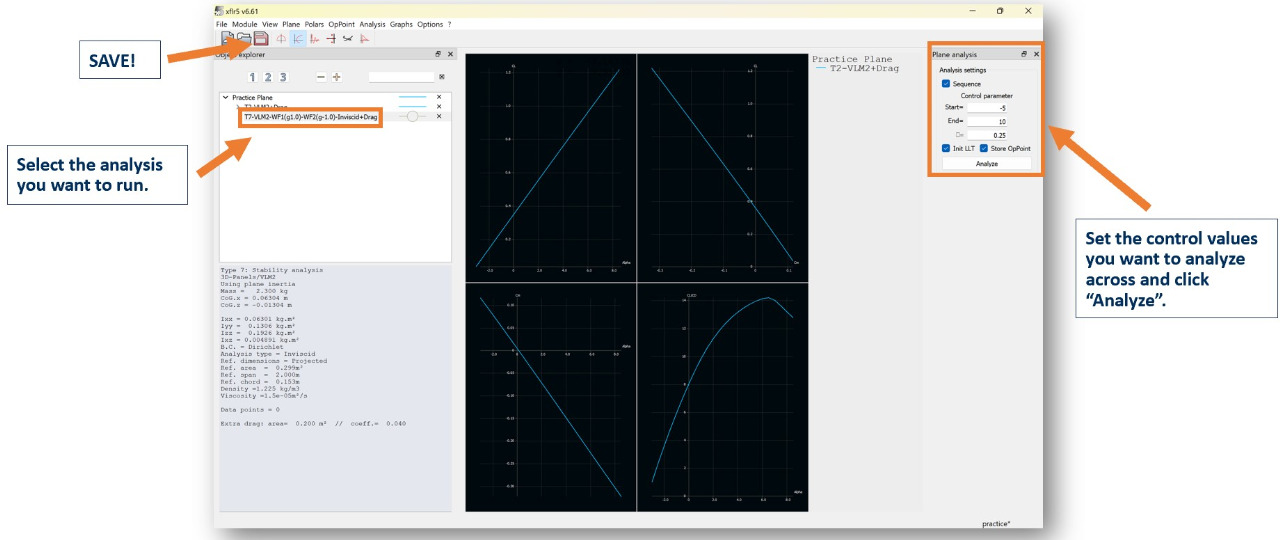This screenshot has width=1280, height=540.
Task: Click level 3 button in Object explorer
Action: 283,77
